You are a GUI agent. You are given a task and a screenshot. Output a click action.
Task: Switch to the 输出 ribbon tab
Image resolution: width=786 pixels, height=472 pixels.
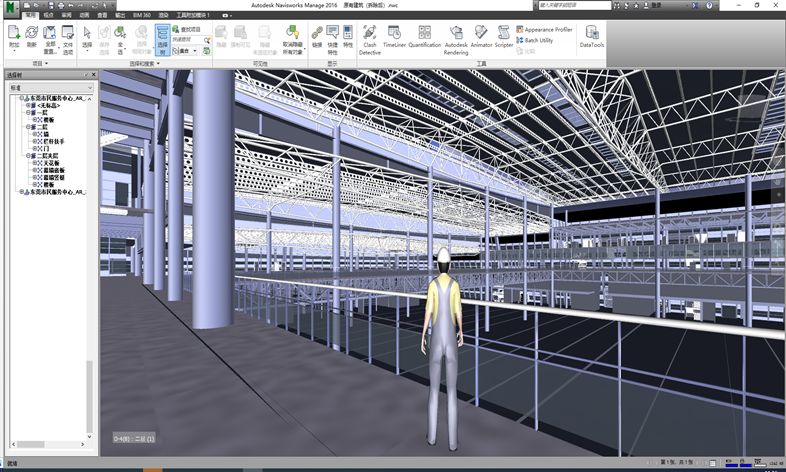pyautogui.click(x=121, y=16)
